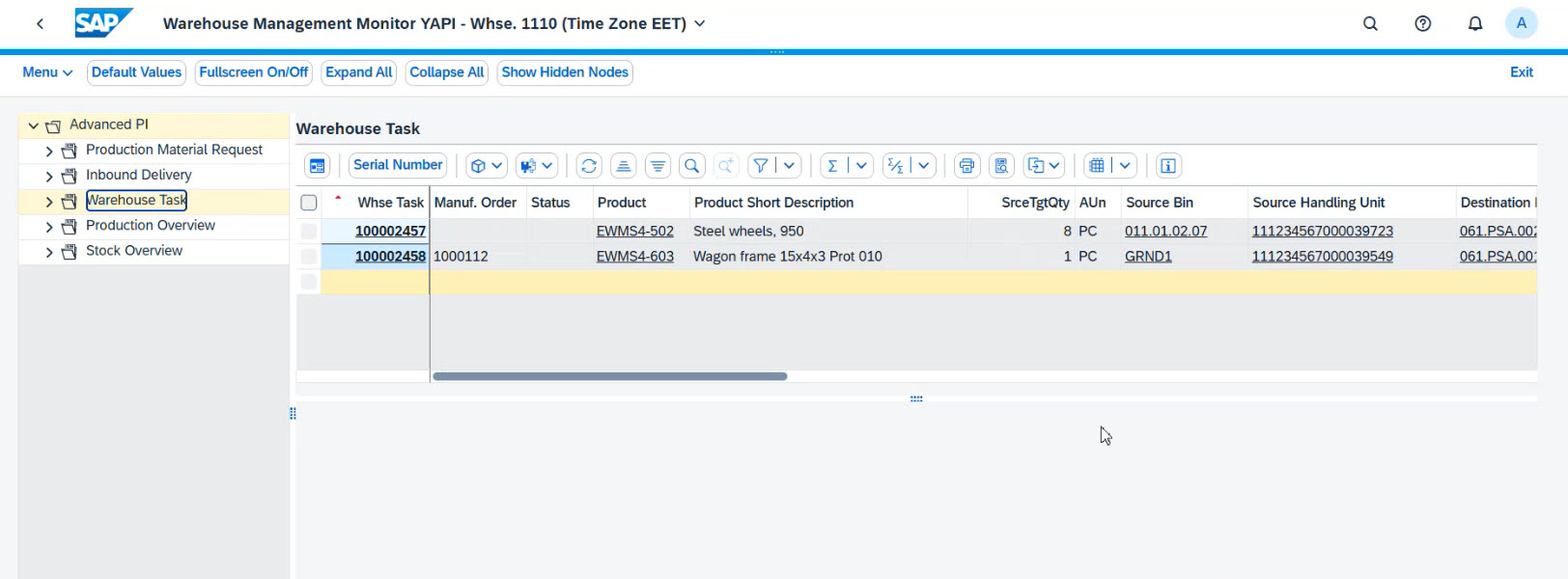Open the notifications bell
Image resolution: width=1568 pixels, height=579 pixels.
1474,23
